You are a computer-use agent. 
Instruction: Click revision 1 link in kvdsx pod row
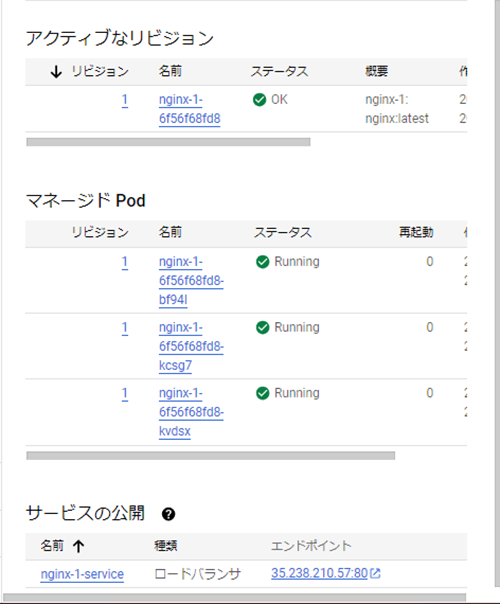[x=125, y=394]
